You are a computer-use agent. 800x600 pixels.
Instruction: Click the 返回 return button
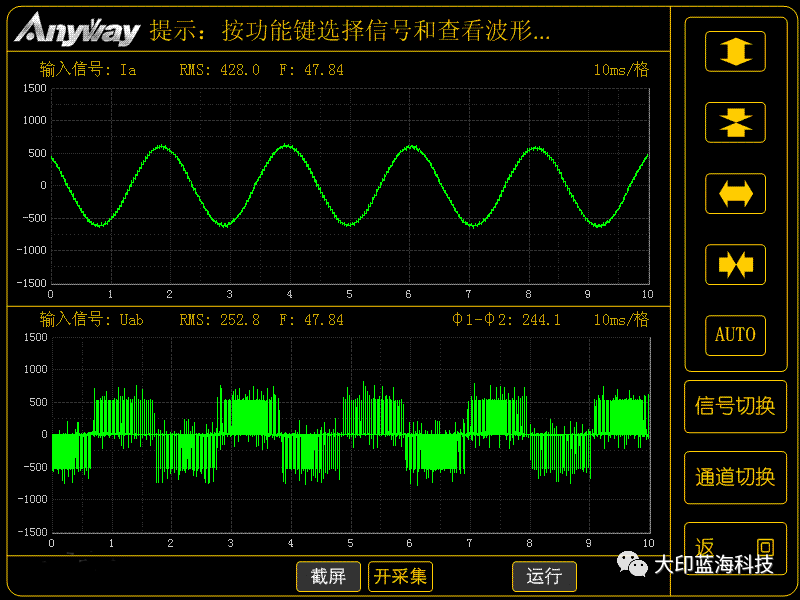735,548
